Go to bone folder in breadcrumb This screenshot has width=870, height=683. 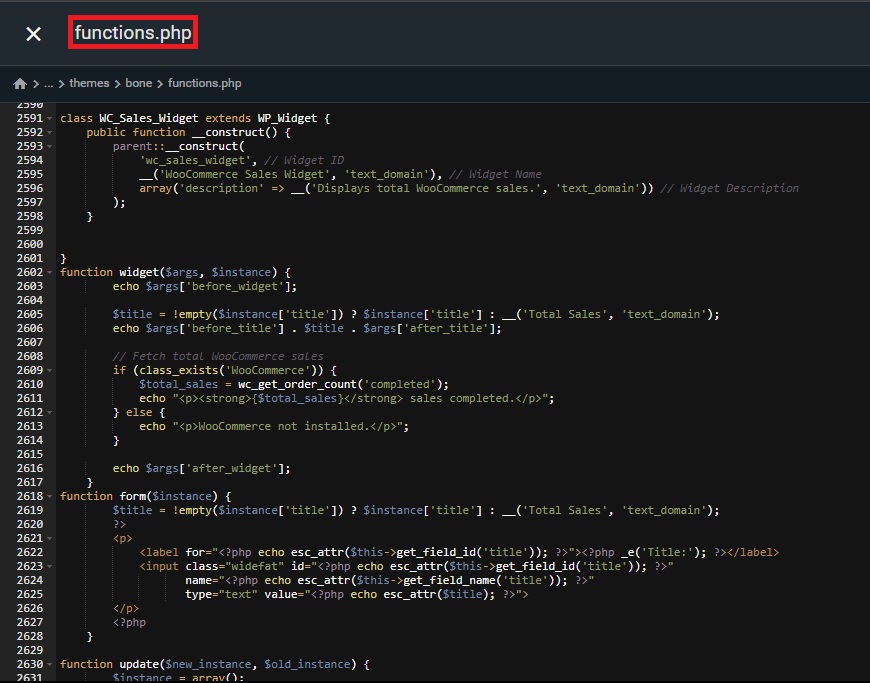click(x=139, y=84)
